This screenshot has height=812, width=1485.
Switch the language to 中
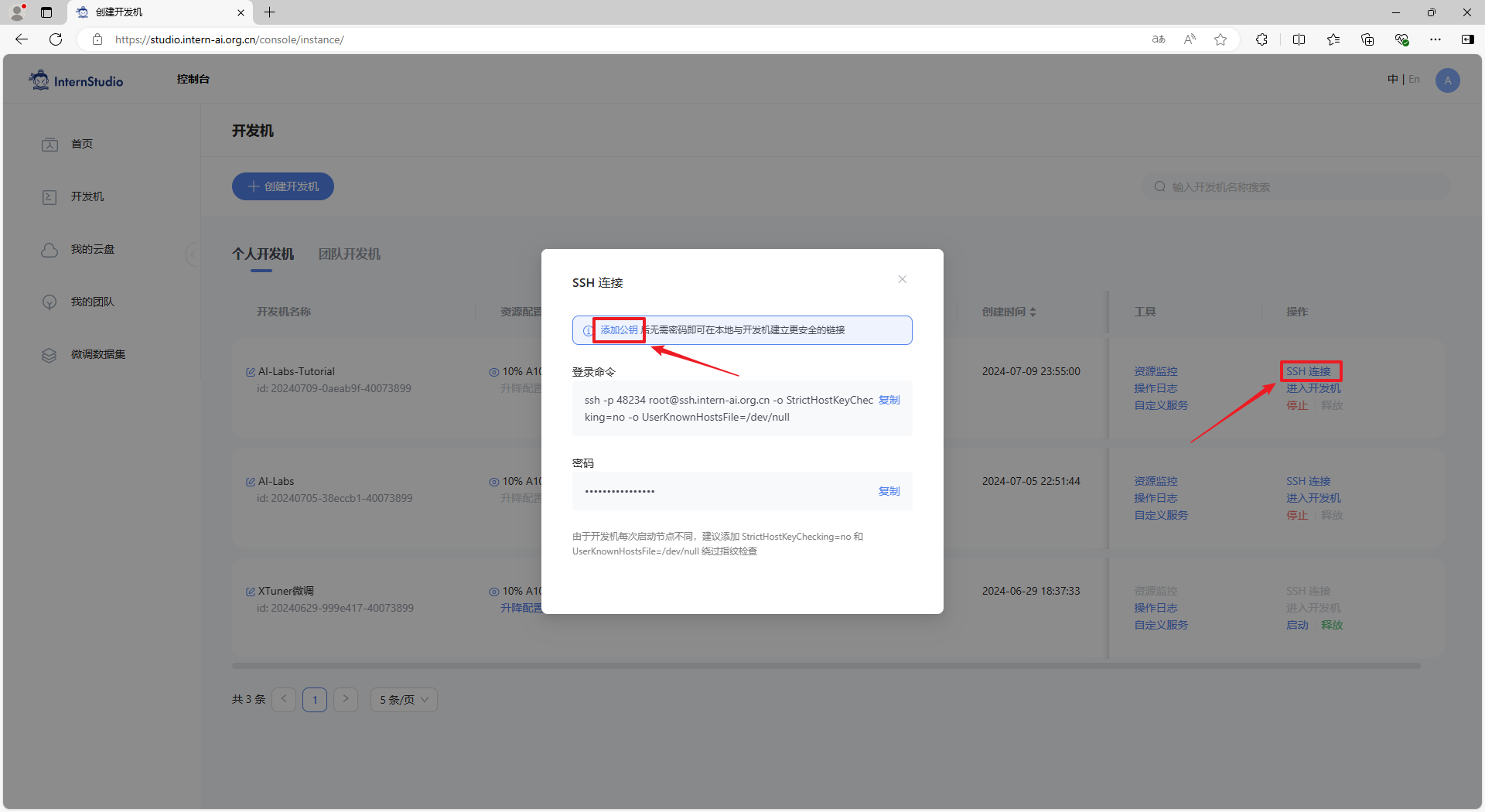(x=1393, y=79)
